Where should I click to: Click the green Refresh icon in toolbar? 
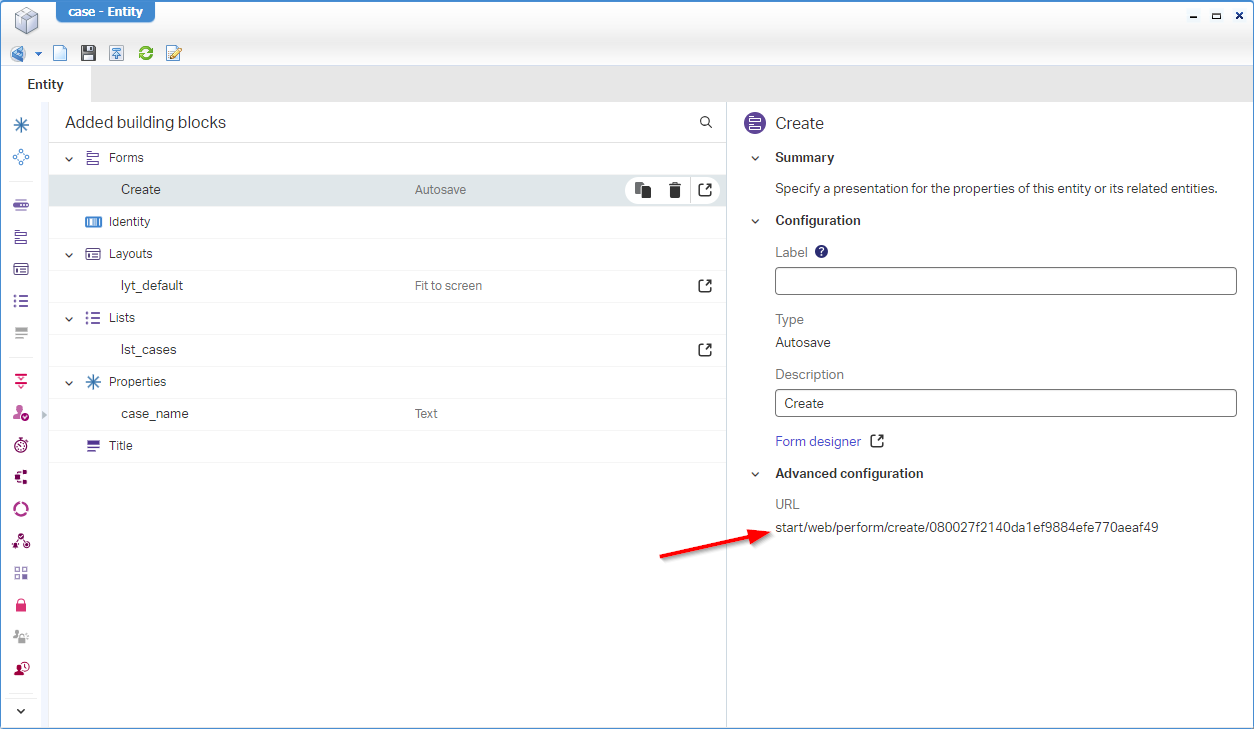tap(146, 53)
